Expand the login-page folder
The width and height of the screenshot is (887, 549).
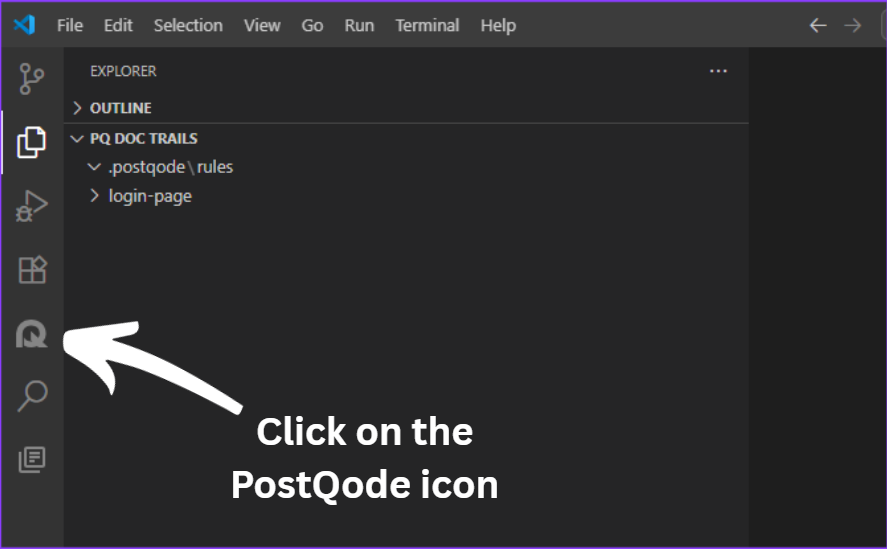pyautogui.click(x=150, y=196)
